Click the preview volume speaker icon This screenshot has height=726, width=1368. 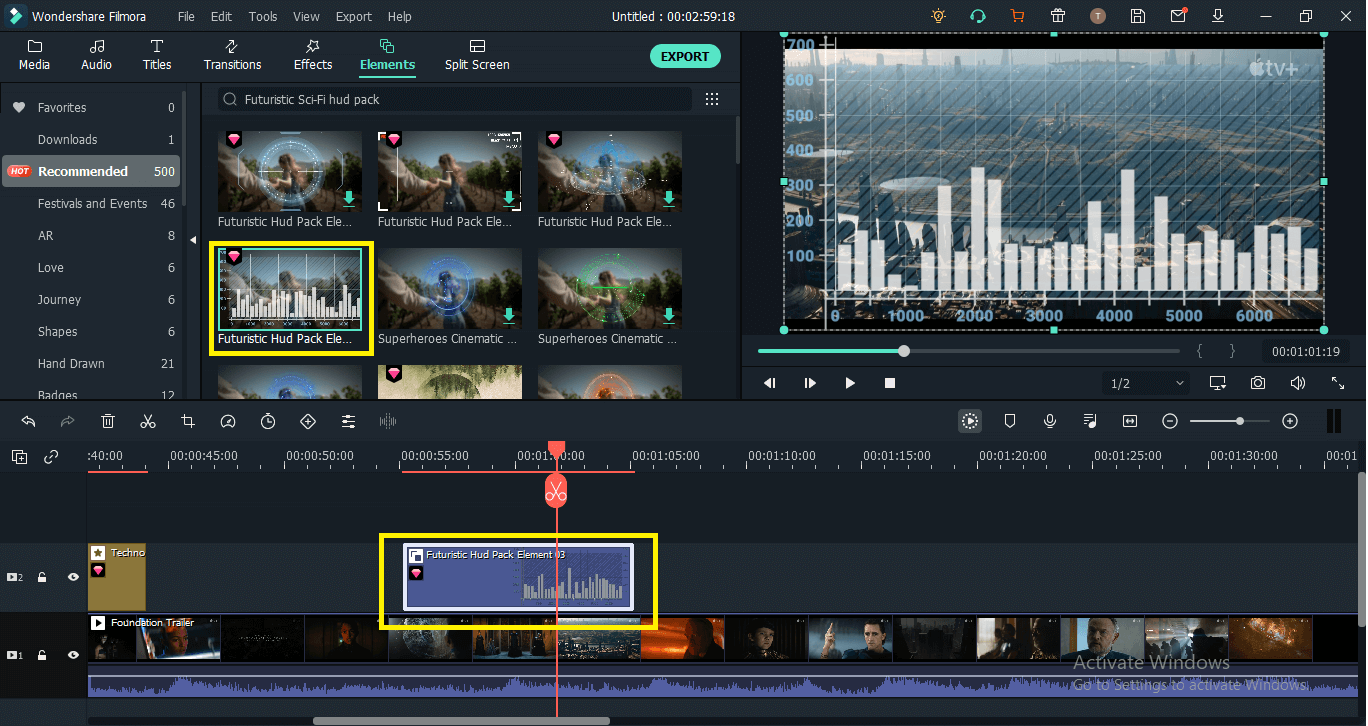pos(1297,383)
